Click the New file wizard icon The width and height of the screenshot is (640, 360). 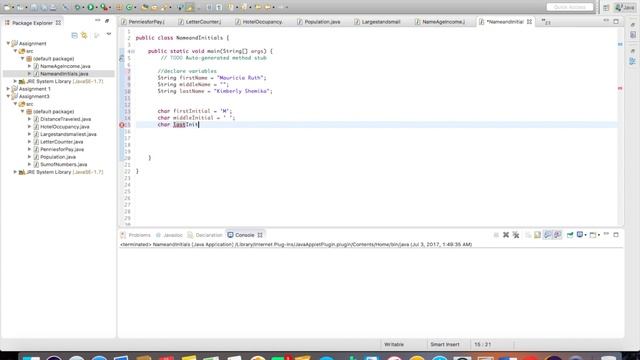click(x=7, y=7)
